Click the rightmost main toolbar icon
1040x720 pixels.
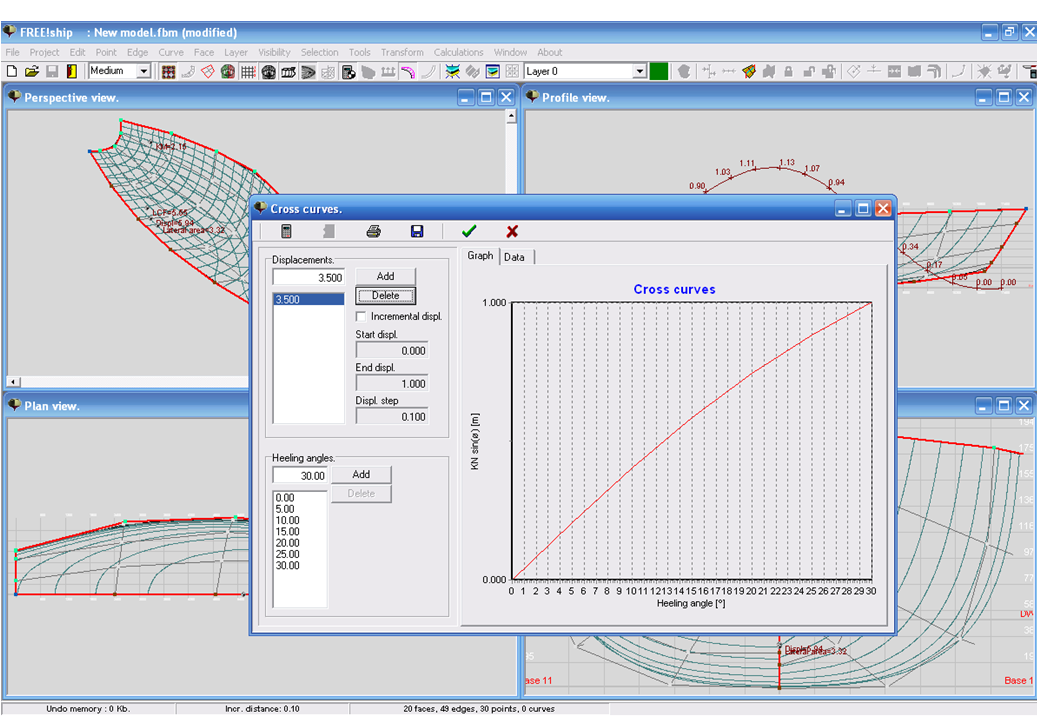1028,72
